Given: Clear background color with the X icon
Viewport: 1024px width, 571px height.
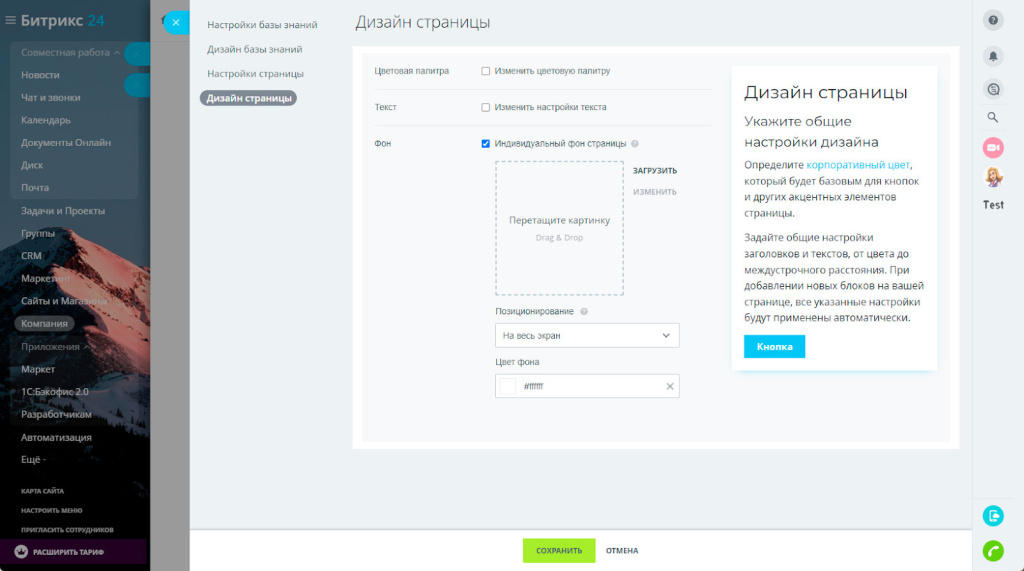Looking at the screenshot, I should coord(670,386).
